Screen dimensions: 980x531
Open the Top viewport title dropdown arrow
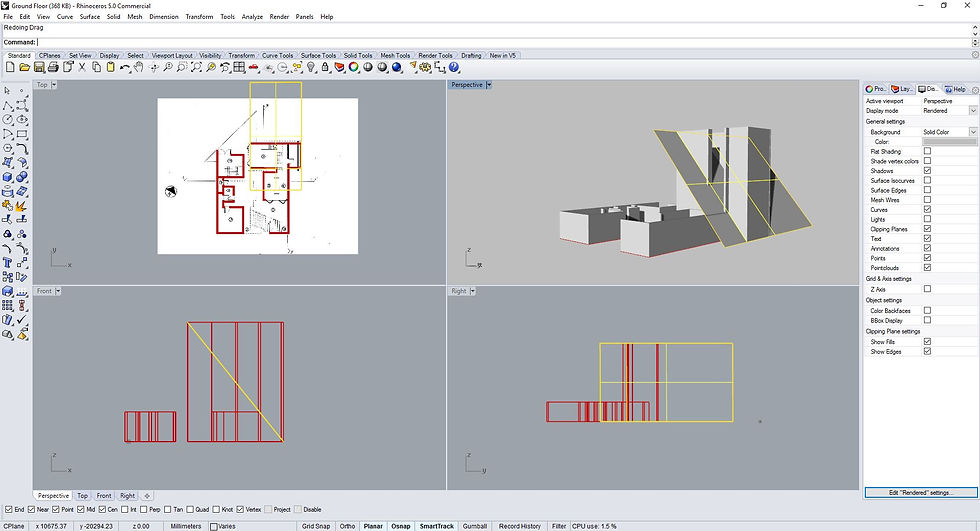click(54, 84)
